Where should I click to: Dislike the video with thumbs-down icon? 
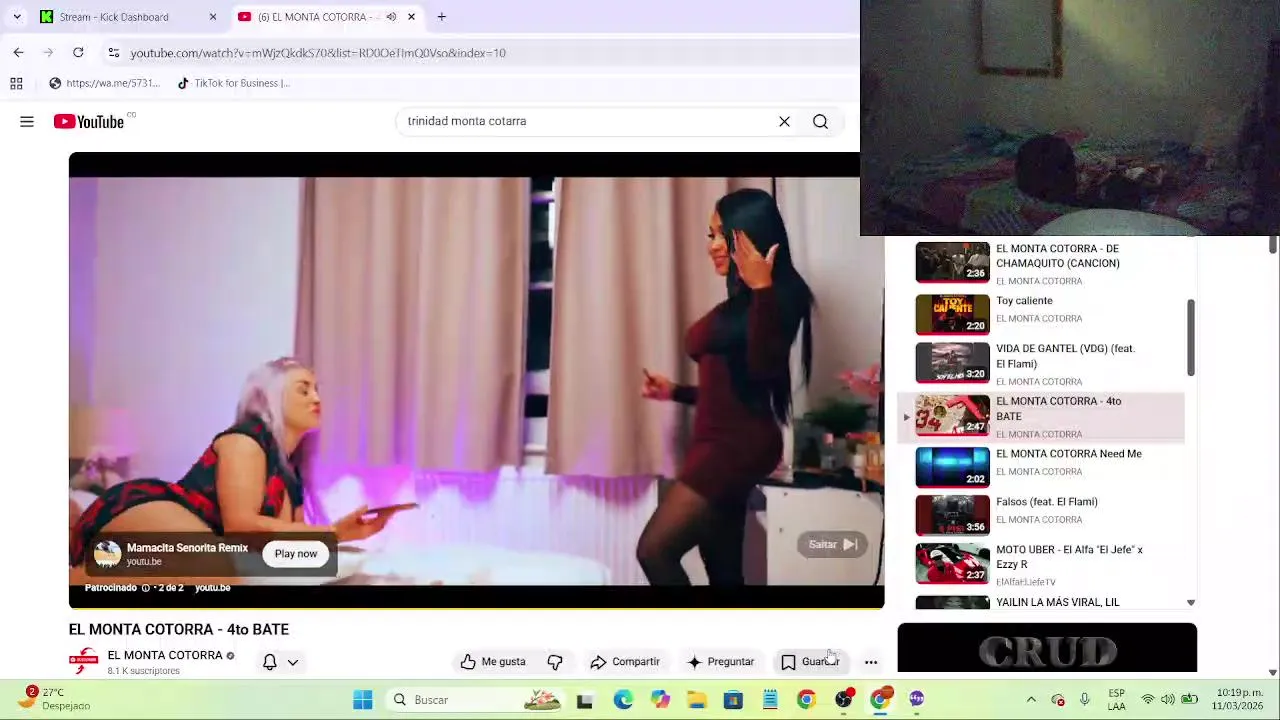click(555, 661)
